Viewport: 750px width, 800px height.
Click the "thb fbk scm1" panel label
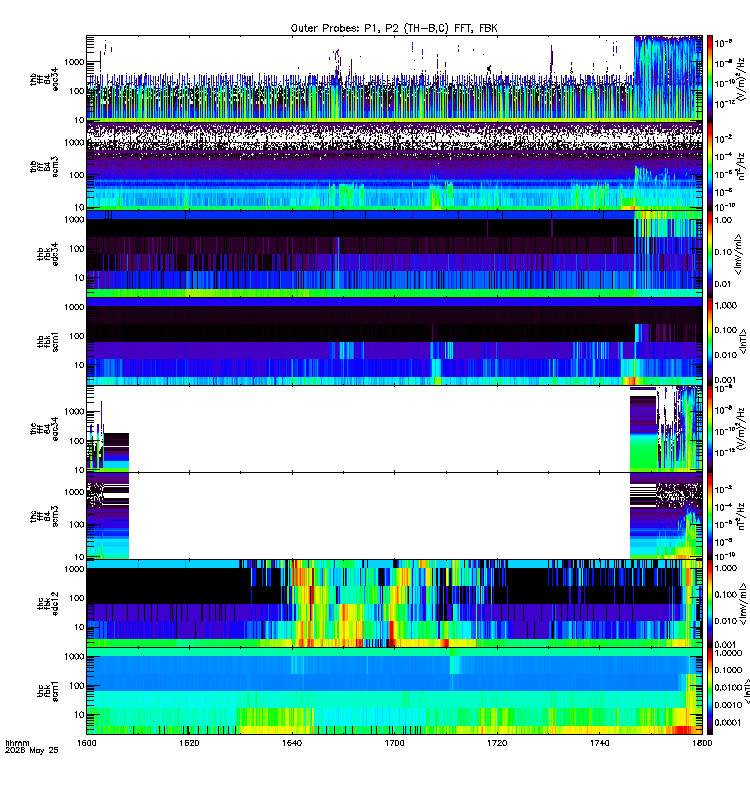click(48, 341)
